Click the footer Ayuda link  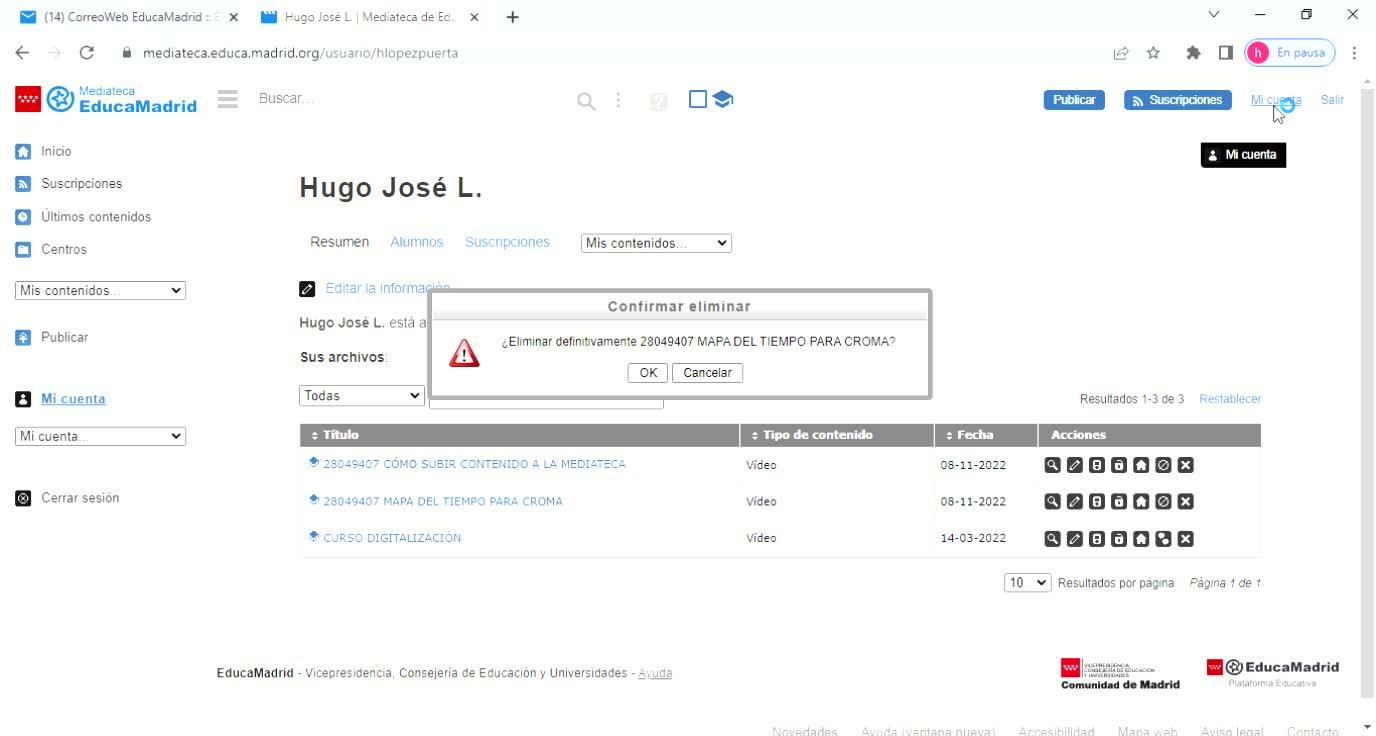(x=655, y=673)
